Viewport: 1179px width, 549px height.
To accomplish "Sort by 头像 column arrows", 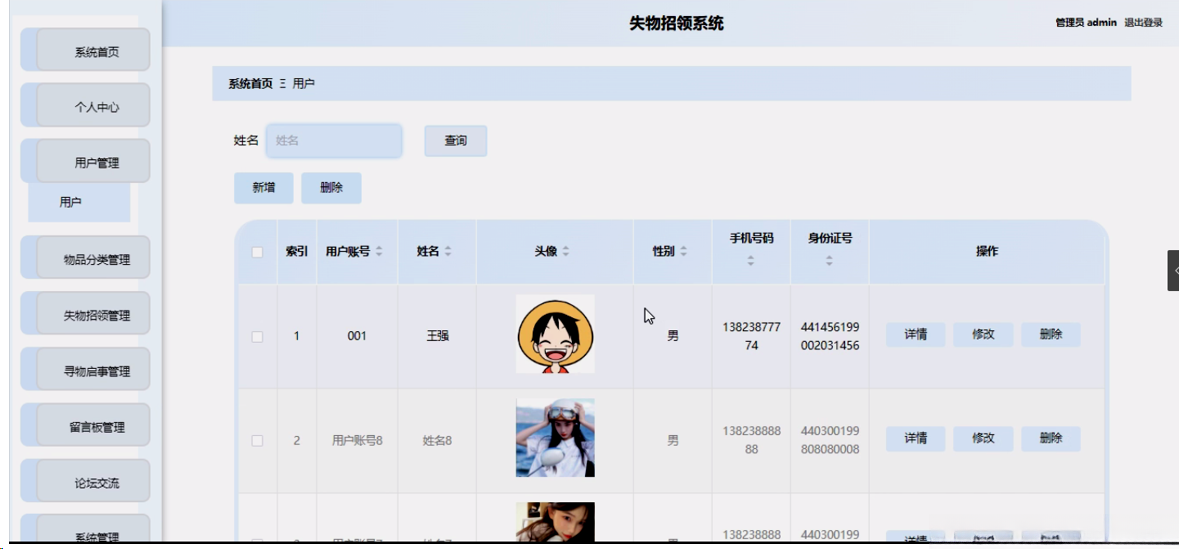I will click(x=565, y=252).
